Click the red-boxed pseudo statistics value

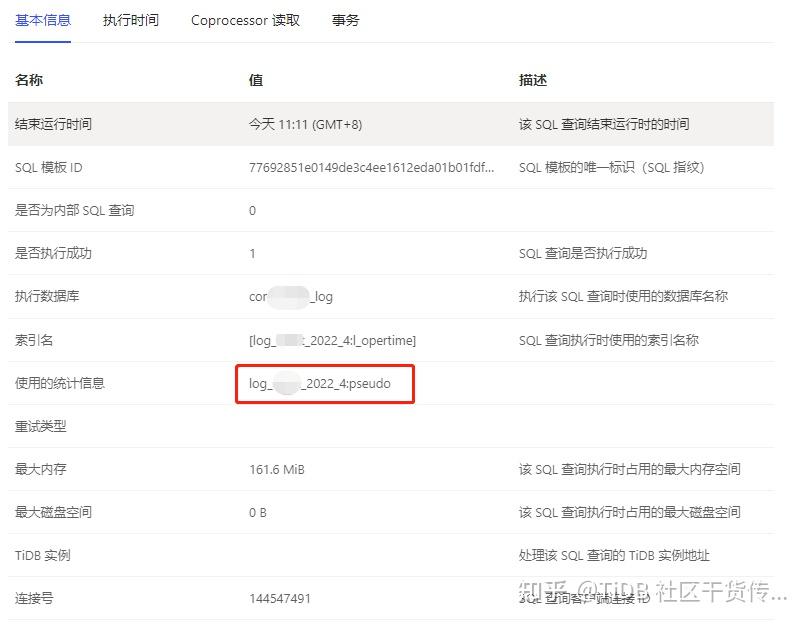click(x=325, y=383)
